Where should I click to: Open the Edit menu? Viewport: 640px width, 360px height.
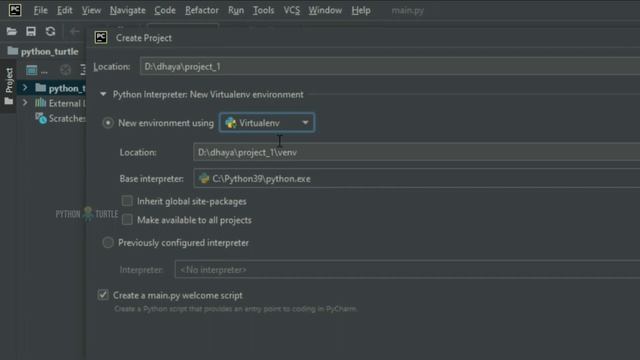64,10
